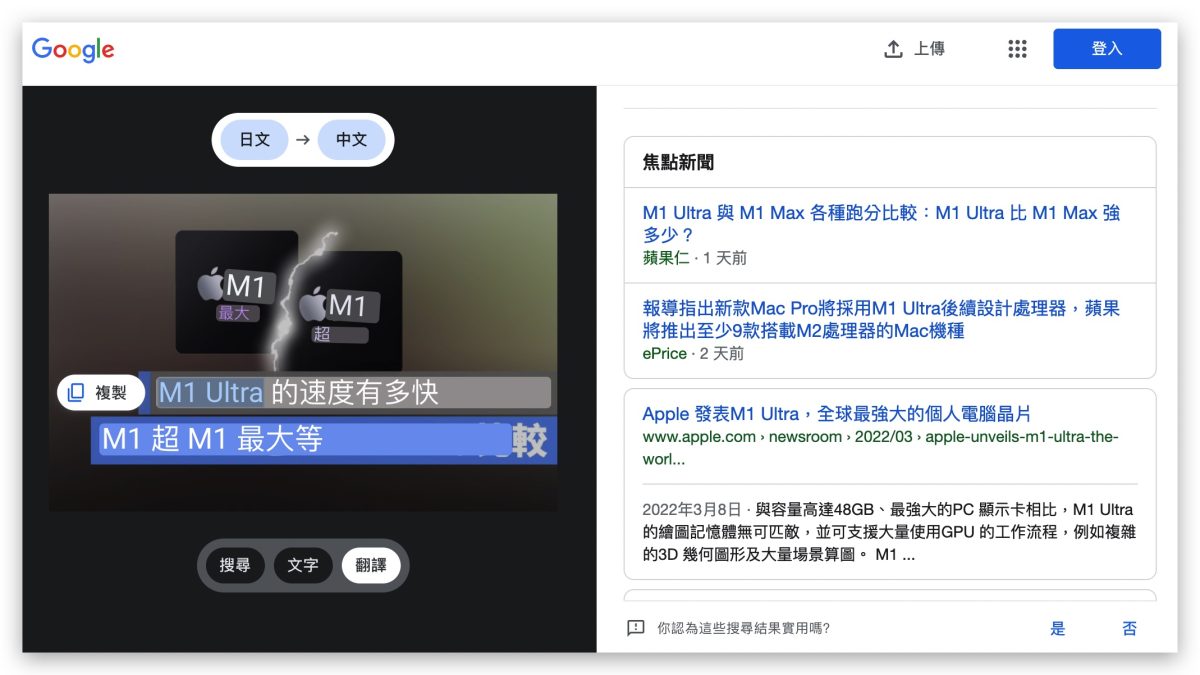Click the copy icon beside 複製

[x=76, y=393]
